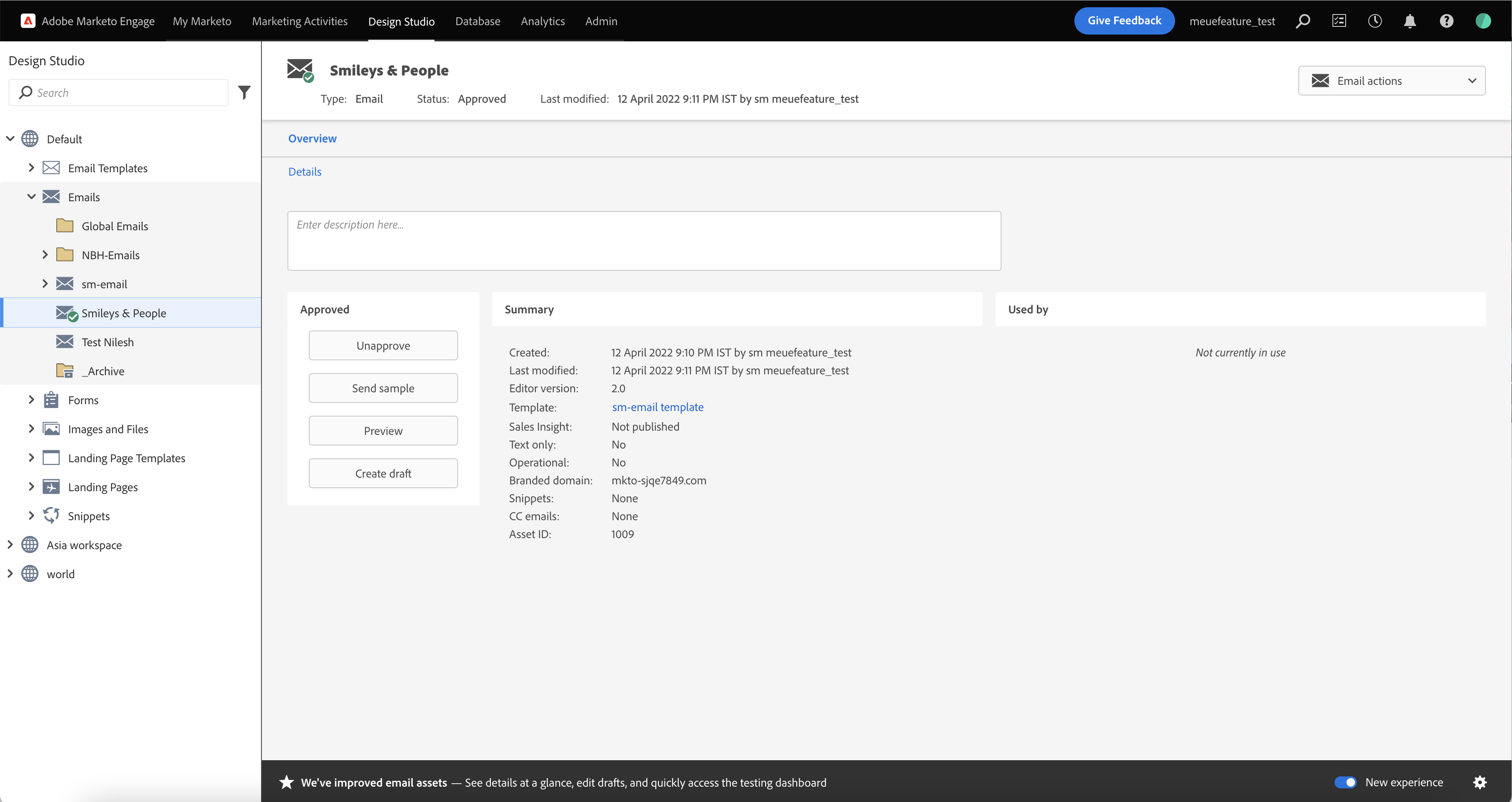Select the Test Nilesh email
This screenshot has width=1512, height=802.
click(x=107, y=342)
